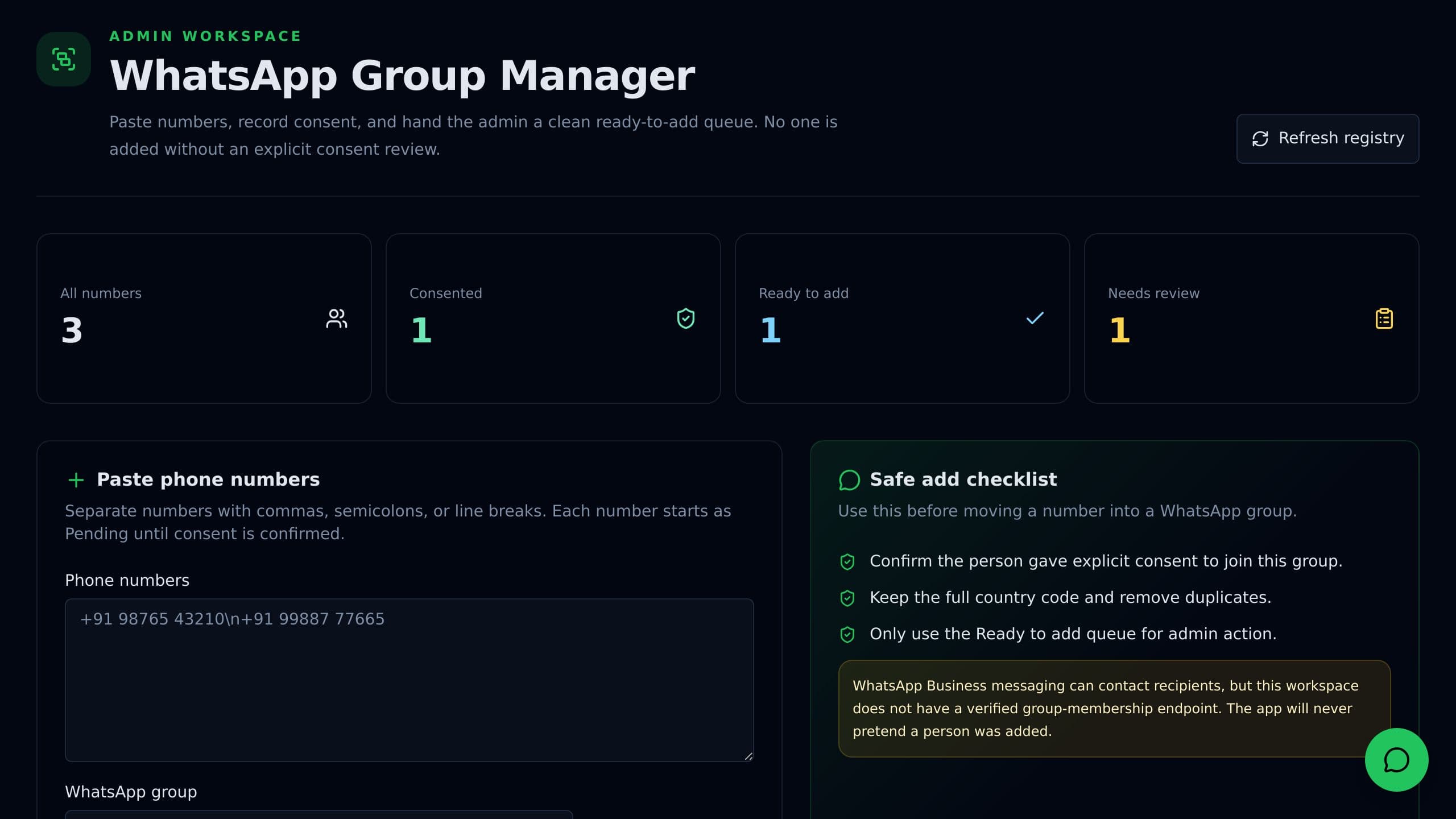Image resolution: width=1456 pixels, height=819 pixels.
Task: Click the plus icon beside Paste phone numbers
Action: coord(76,480)
